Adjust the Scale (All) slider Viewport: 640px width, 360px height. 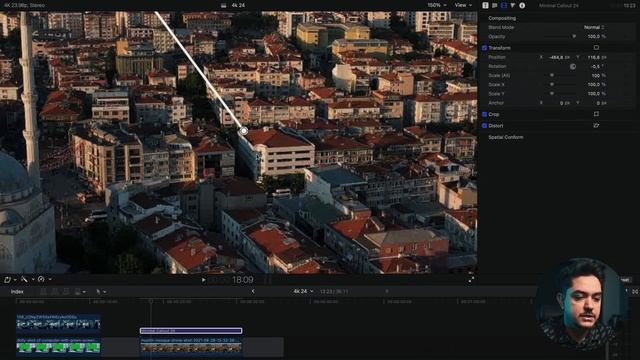(561, 76)
